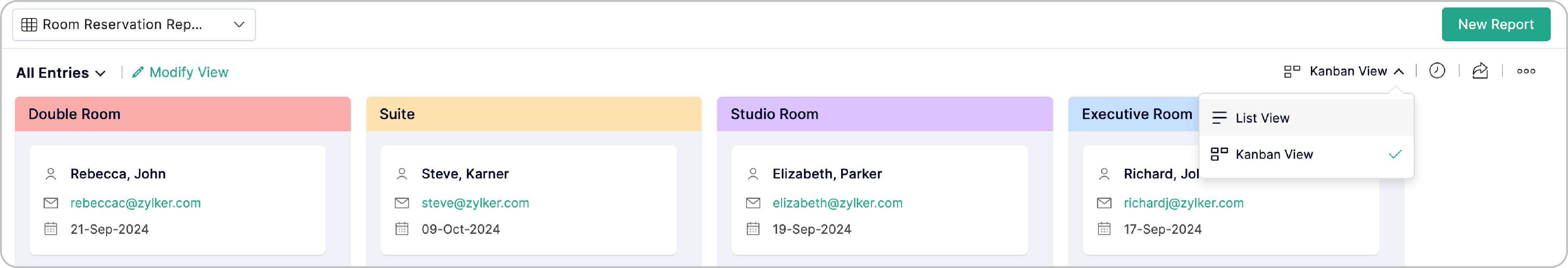
Task: Open the three-dots more options menu
Action: (x=1525, y=71)
